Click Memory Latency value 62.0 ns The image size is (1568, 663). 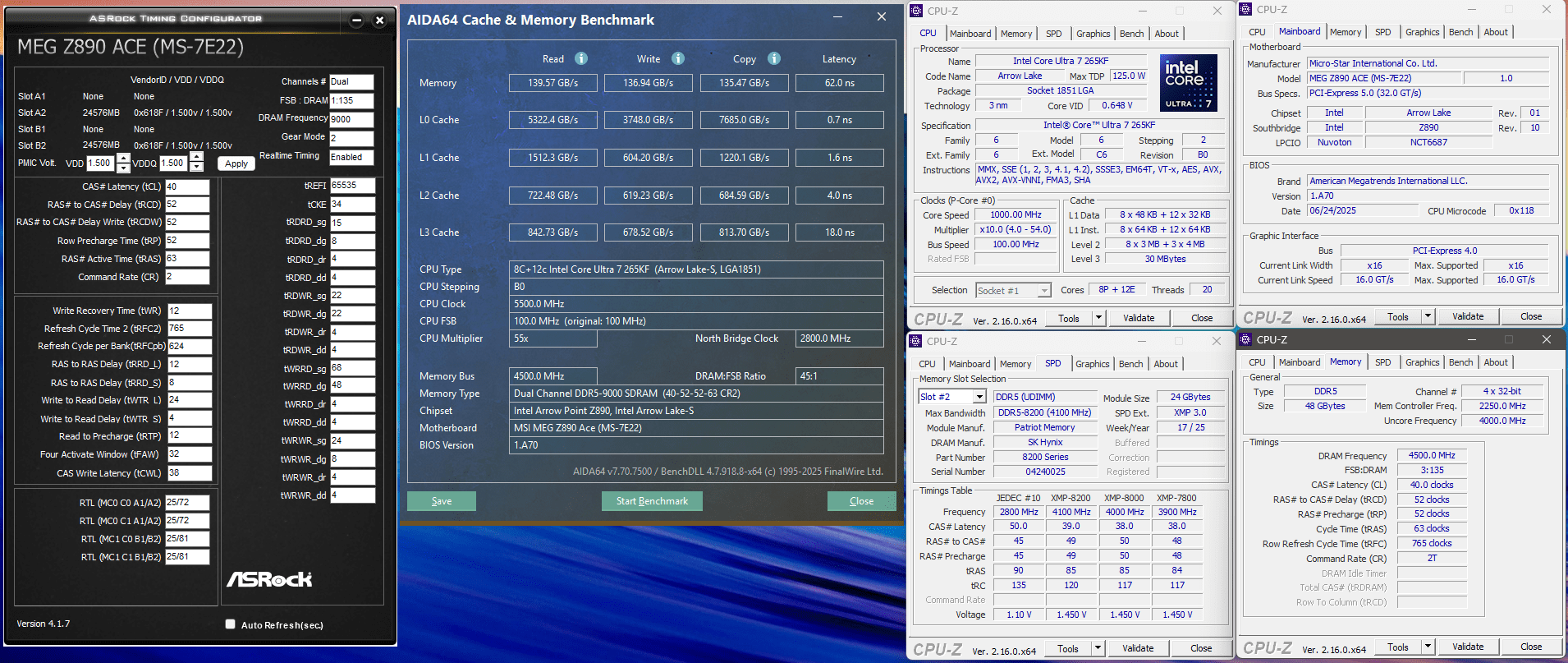840,83
